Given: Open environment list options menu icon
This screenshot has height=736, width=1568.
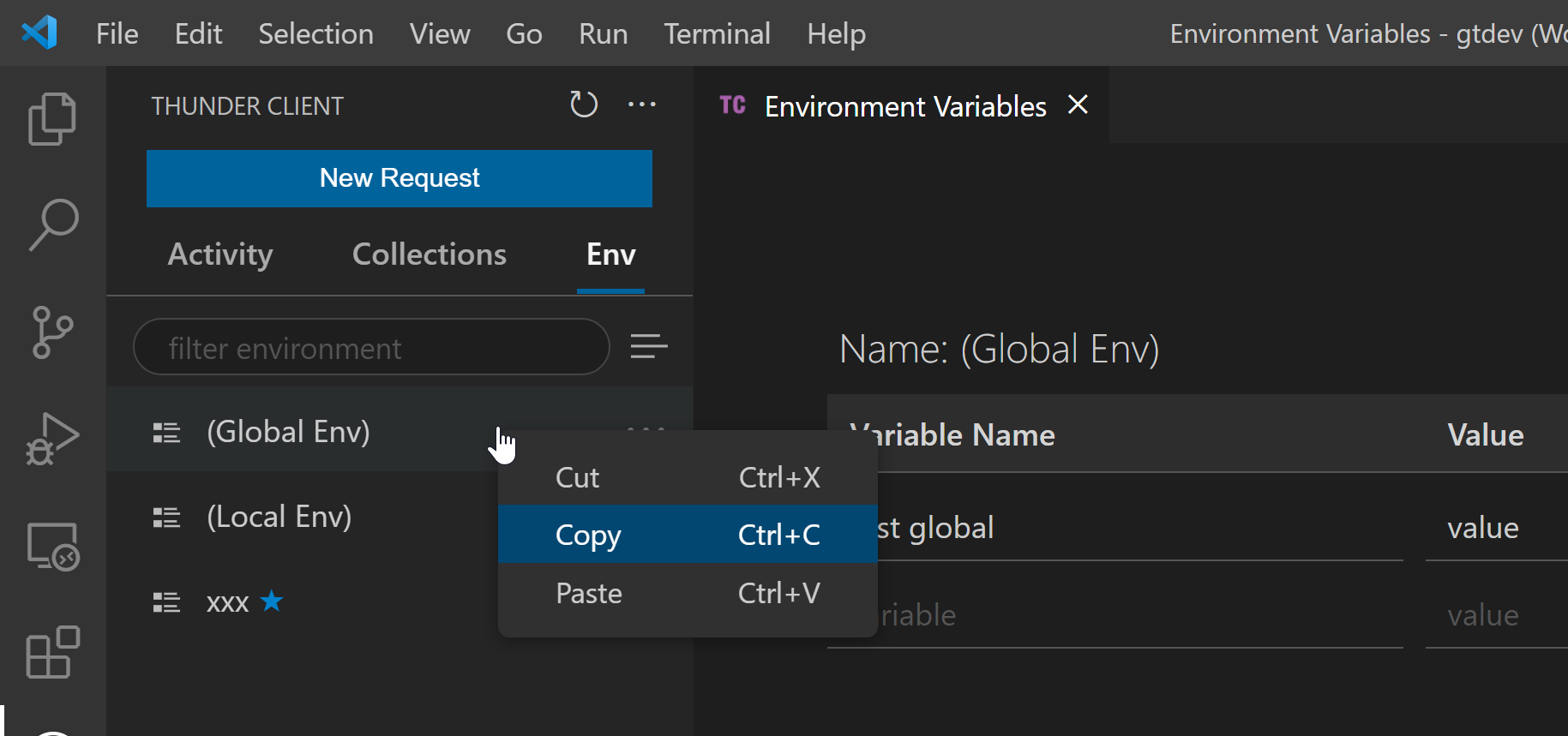Looking at the screenshot, I should click(x=649, y=347).
